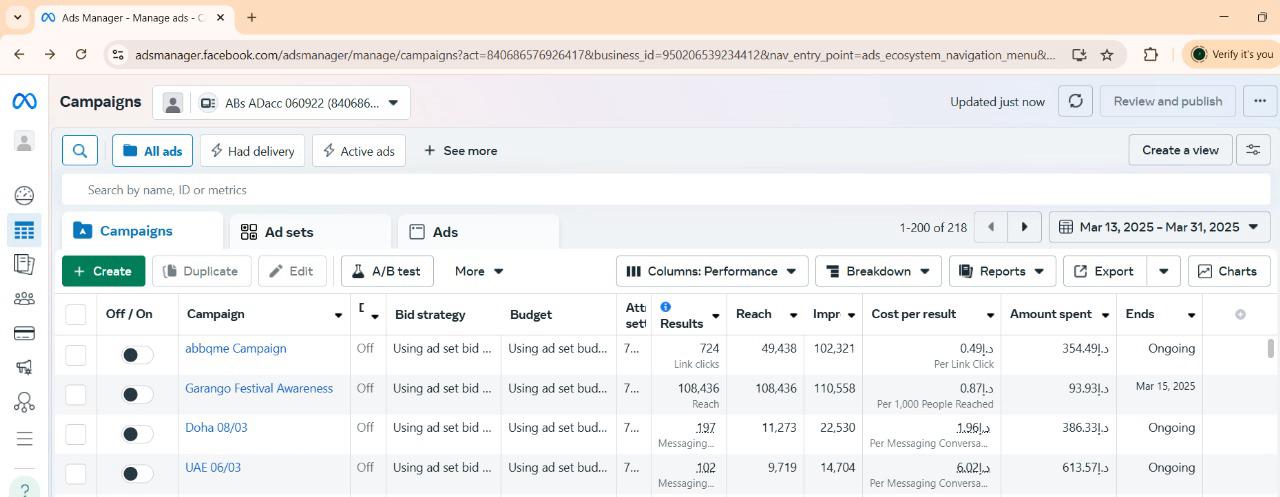Open the Garango Festival Awareness campaign link

click(x=259, y=388)
